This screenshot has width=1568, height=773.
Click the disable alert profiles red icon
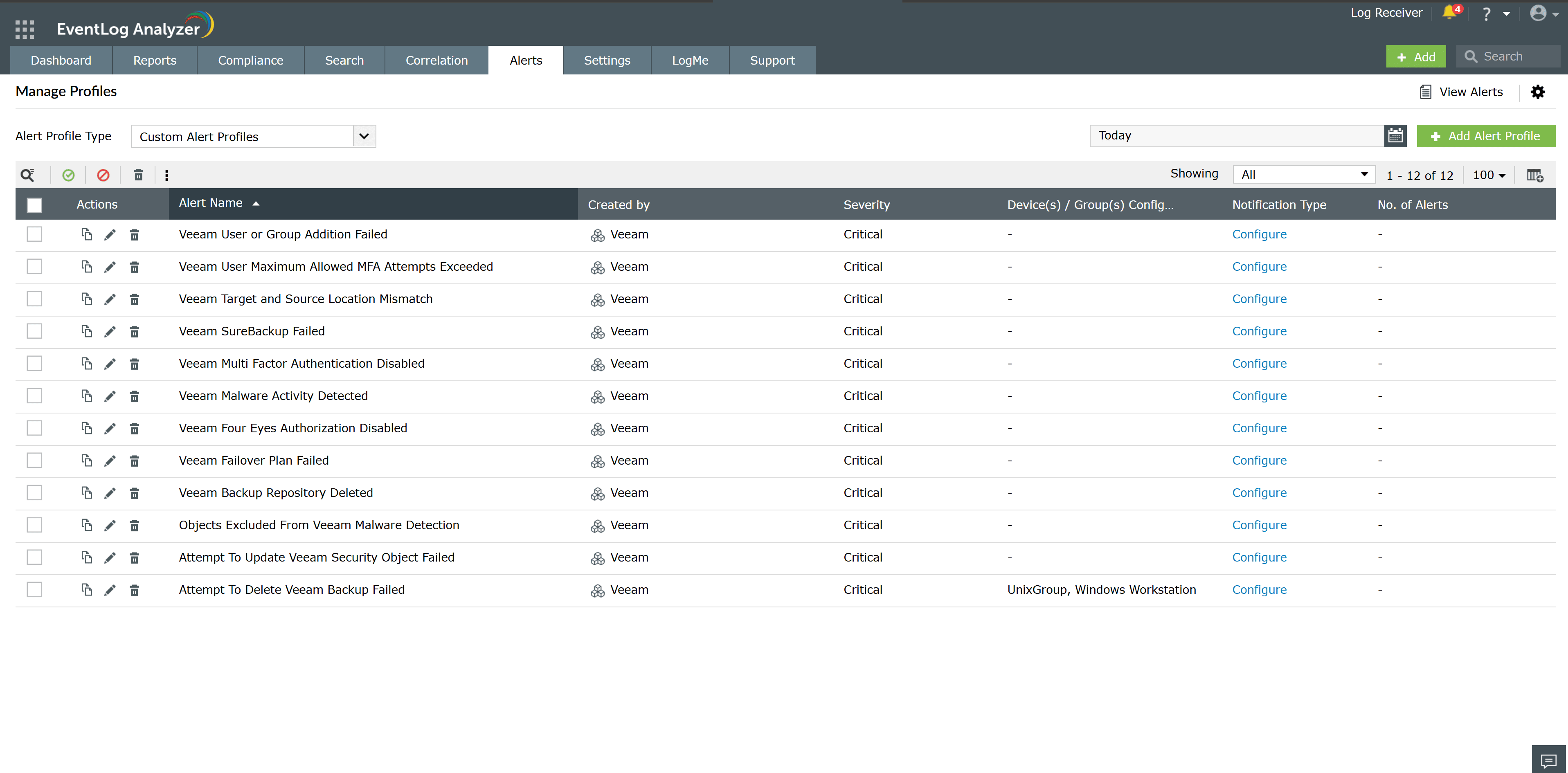pyautogui.click(x=103, y=175)
